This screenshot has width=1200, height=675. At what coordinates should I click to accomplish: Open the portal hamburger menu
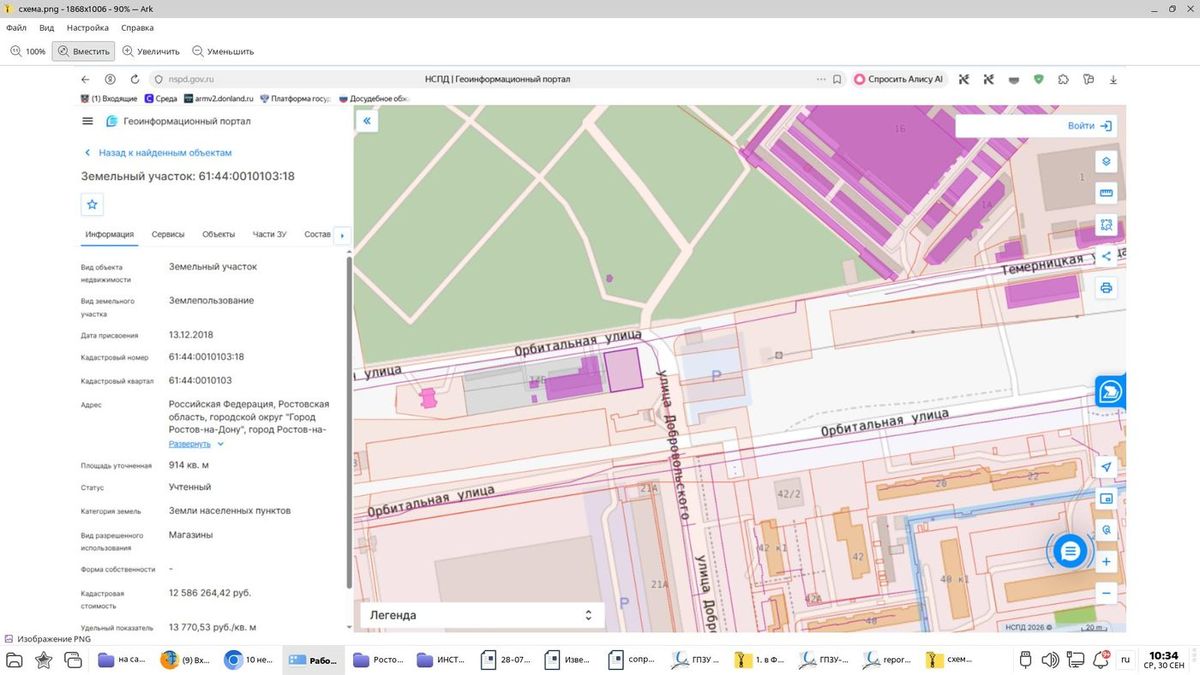pyautogui.click(x=88, y=121)
